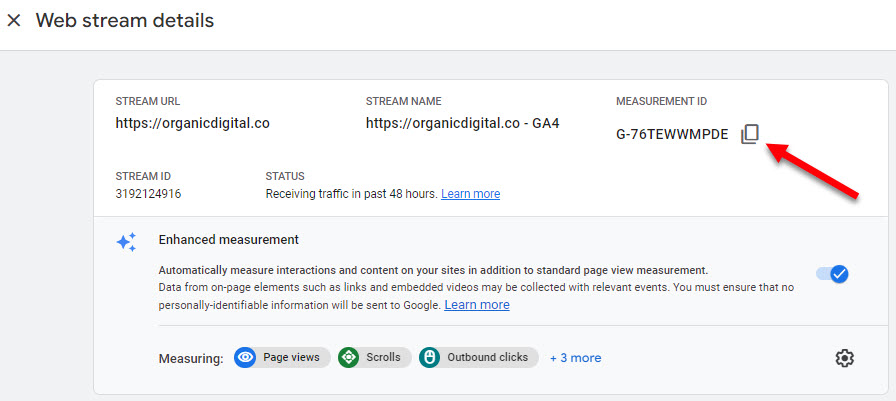Click the blue Page views eye icon
The width and height of the screenshot is (896, 401).
pos(245,357)
